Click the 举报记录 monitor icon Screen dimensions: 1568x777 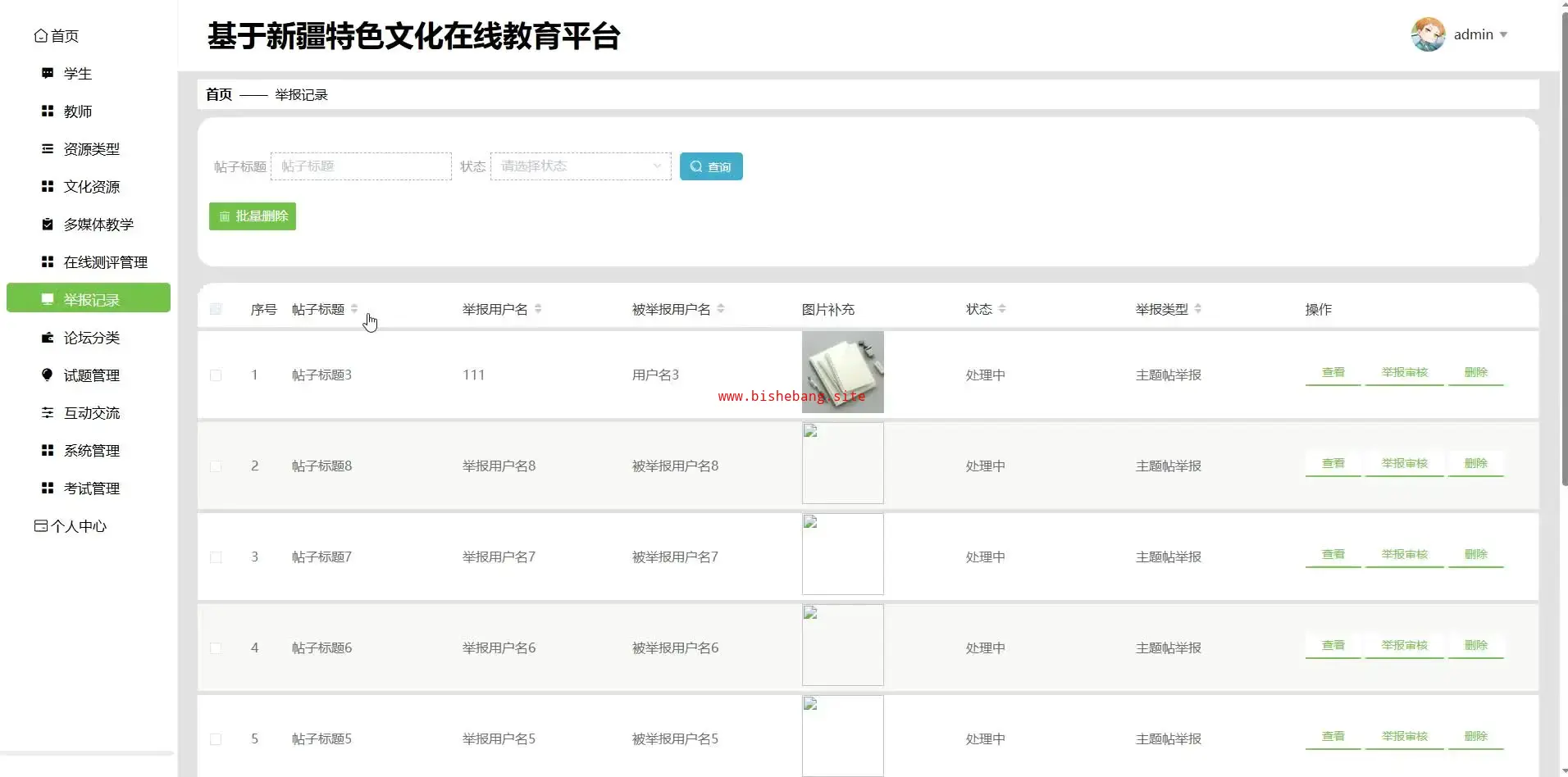[48, 300]
